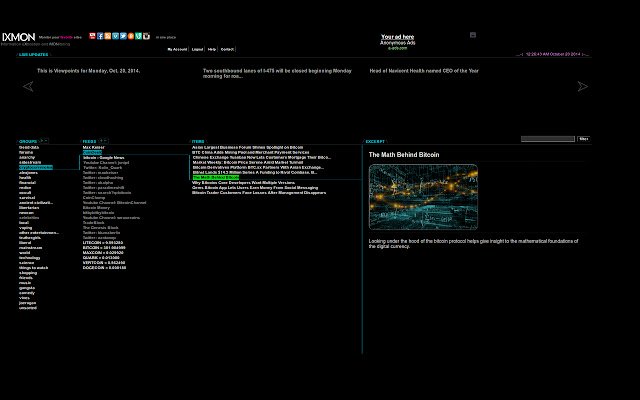Select the vaping group

pyautogui.click(x=25, y=228)
